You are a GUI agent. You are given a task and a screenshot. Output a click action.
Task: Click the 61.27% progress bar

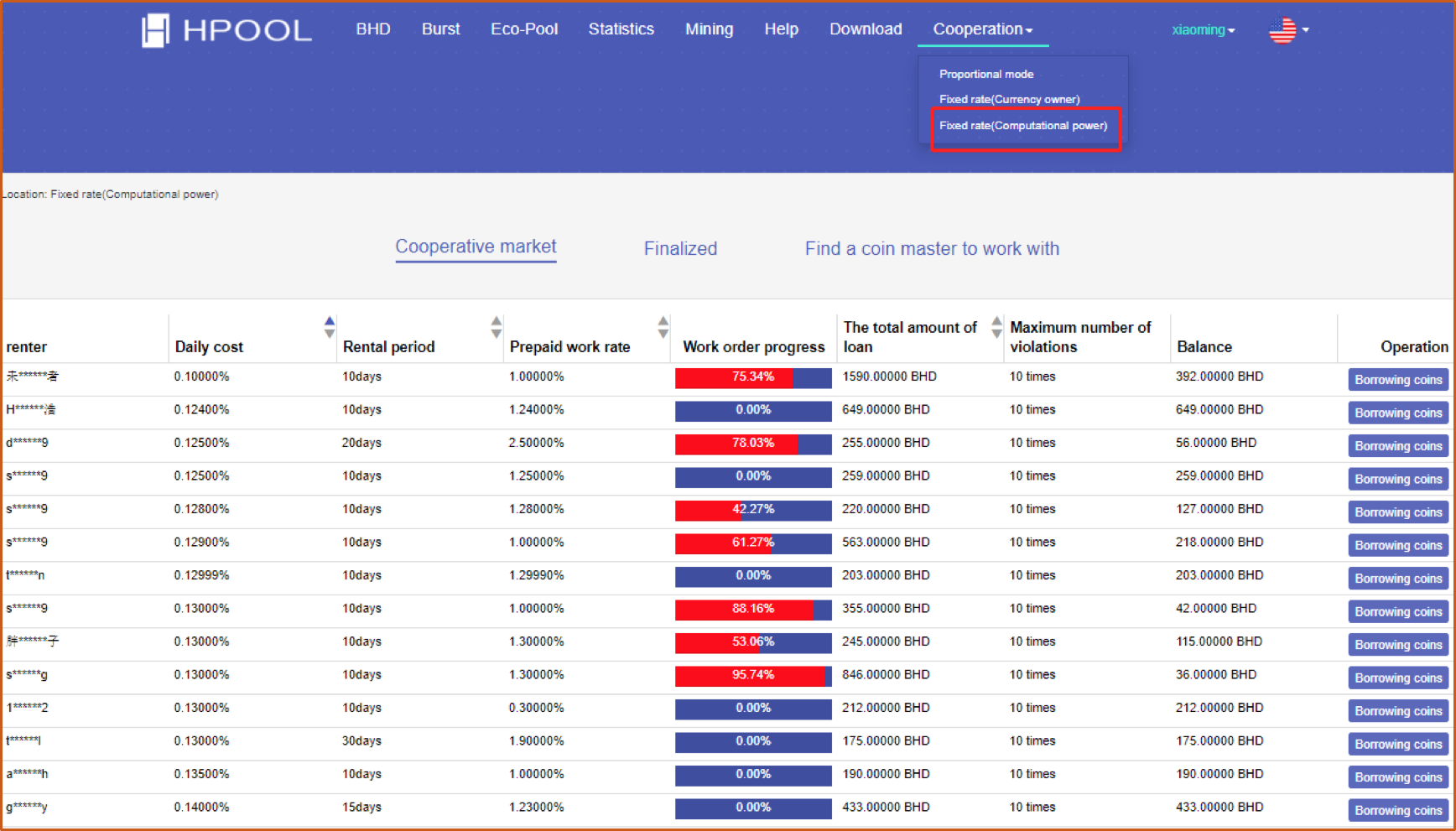coord(753,543)
